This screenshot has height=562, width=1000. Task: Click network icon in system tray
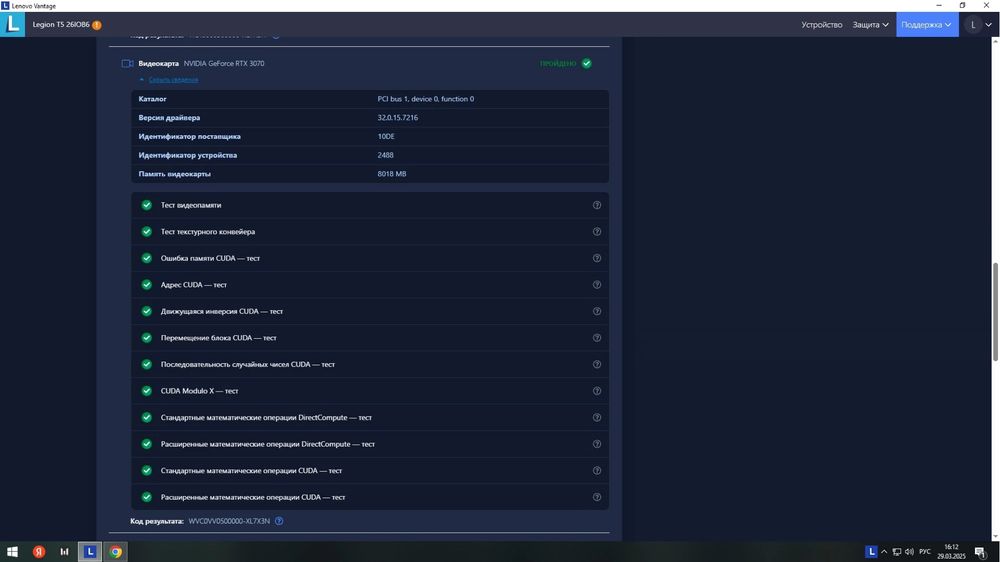point(897,552)
